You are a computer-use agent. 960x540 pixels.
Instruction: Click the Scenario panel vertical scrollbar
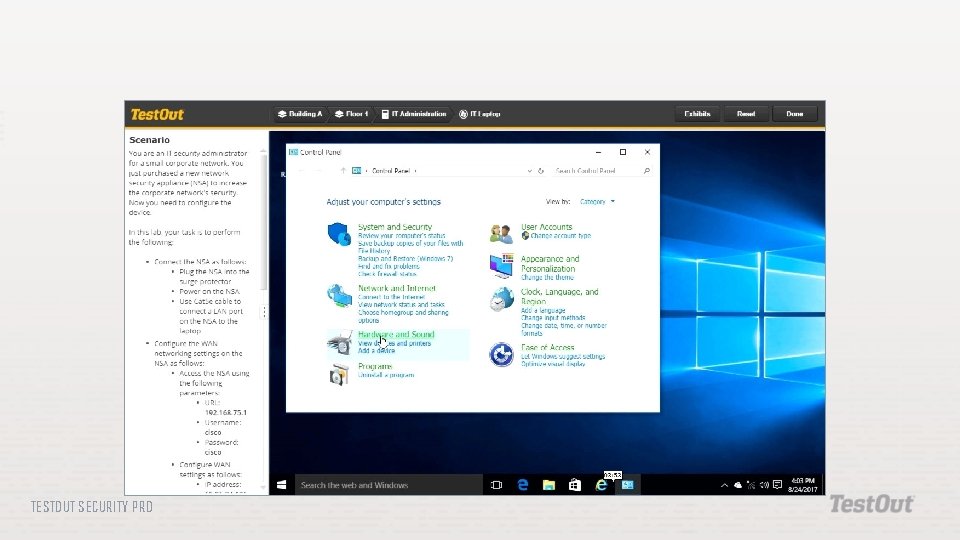(263, 220)
